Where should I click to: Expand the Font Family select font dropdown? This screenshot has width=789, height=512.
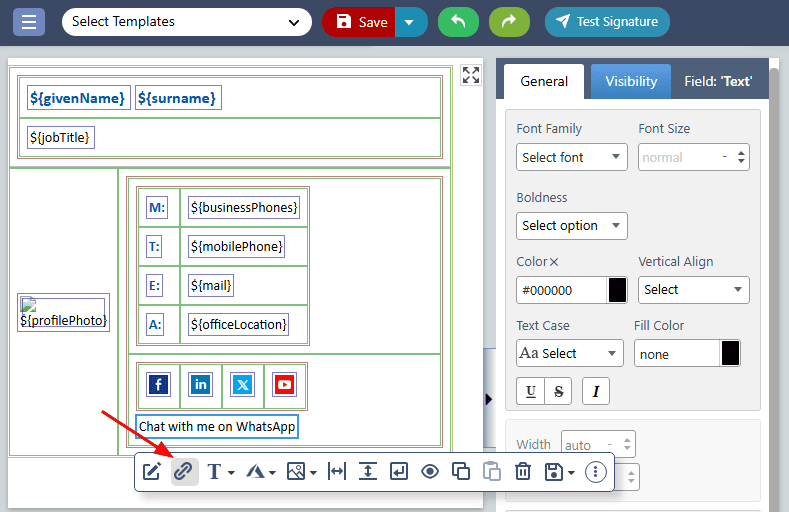click(572, 157)
